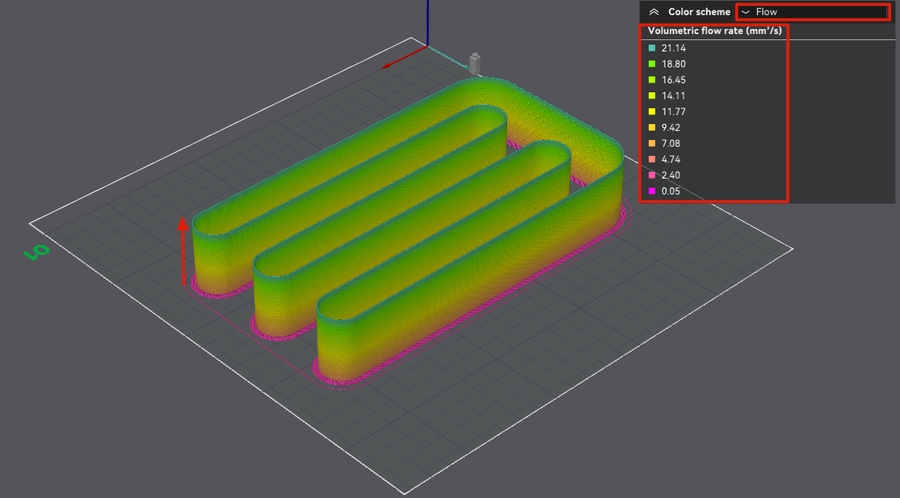
Task: Click the 16.45 legend color square
Action: [651, 80]
